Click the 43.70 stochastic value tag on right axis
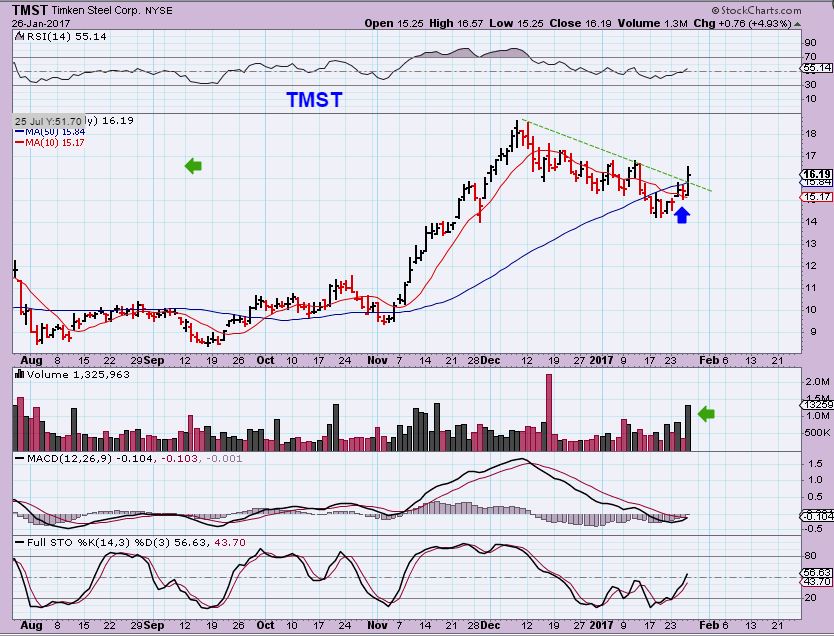The width and height of the screenshot is (834, 636). pos(816,582)
